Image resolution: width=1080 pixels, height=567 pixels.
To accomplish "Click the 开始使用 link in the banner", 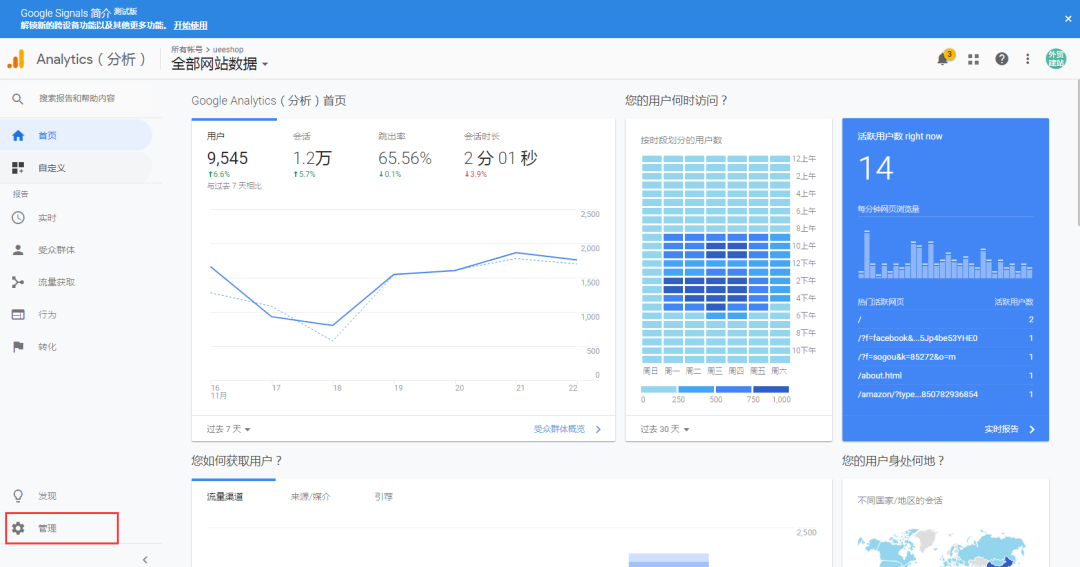I will (x=190, y=25).
